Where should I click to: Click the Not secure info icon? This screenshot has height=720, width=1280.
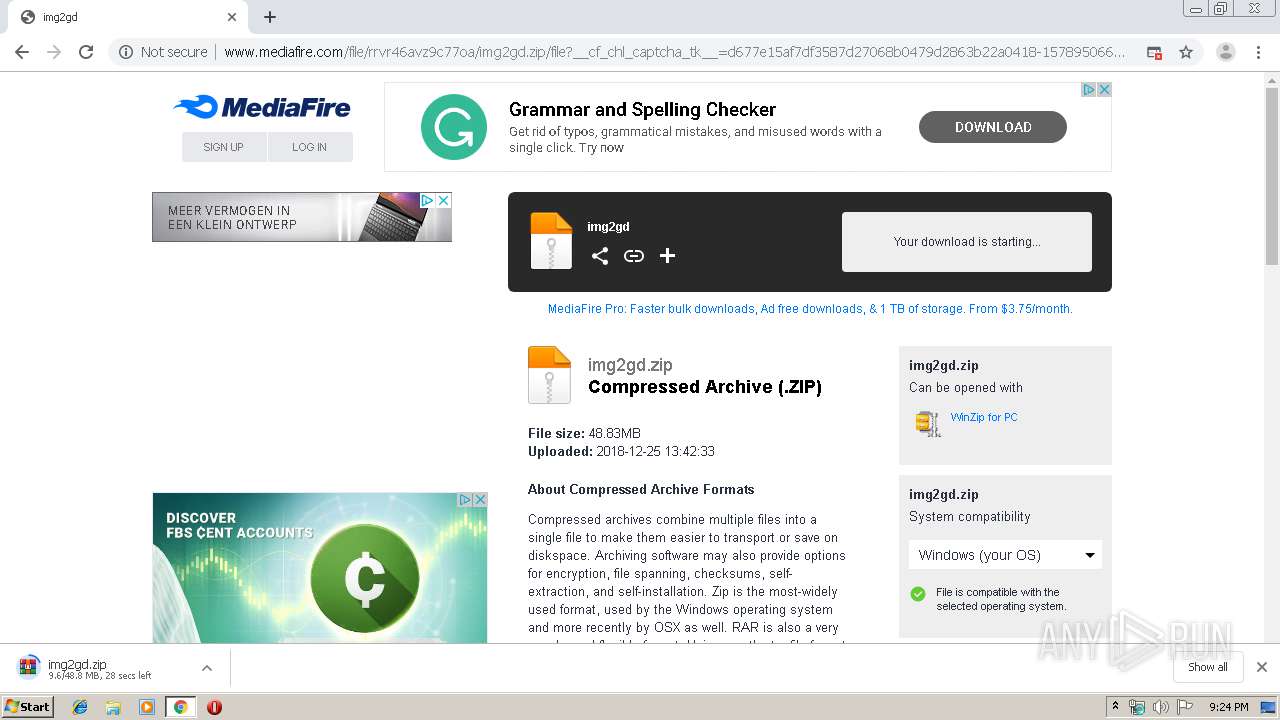pyautogui.click(x=126, y=52)
